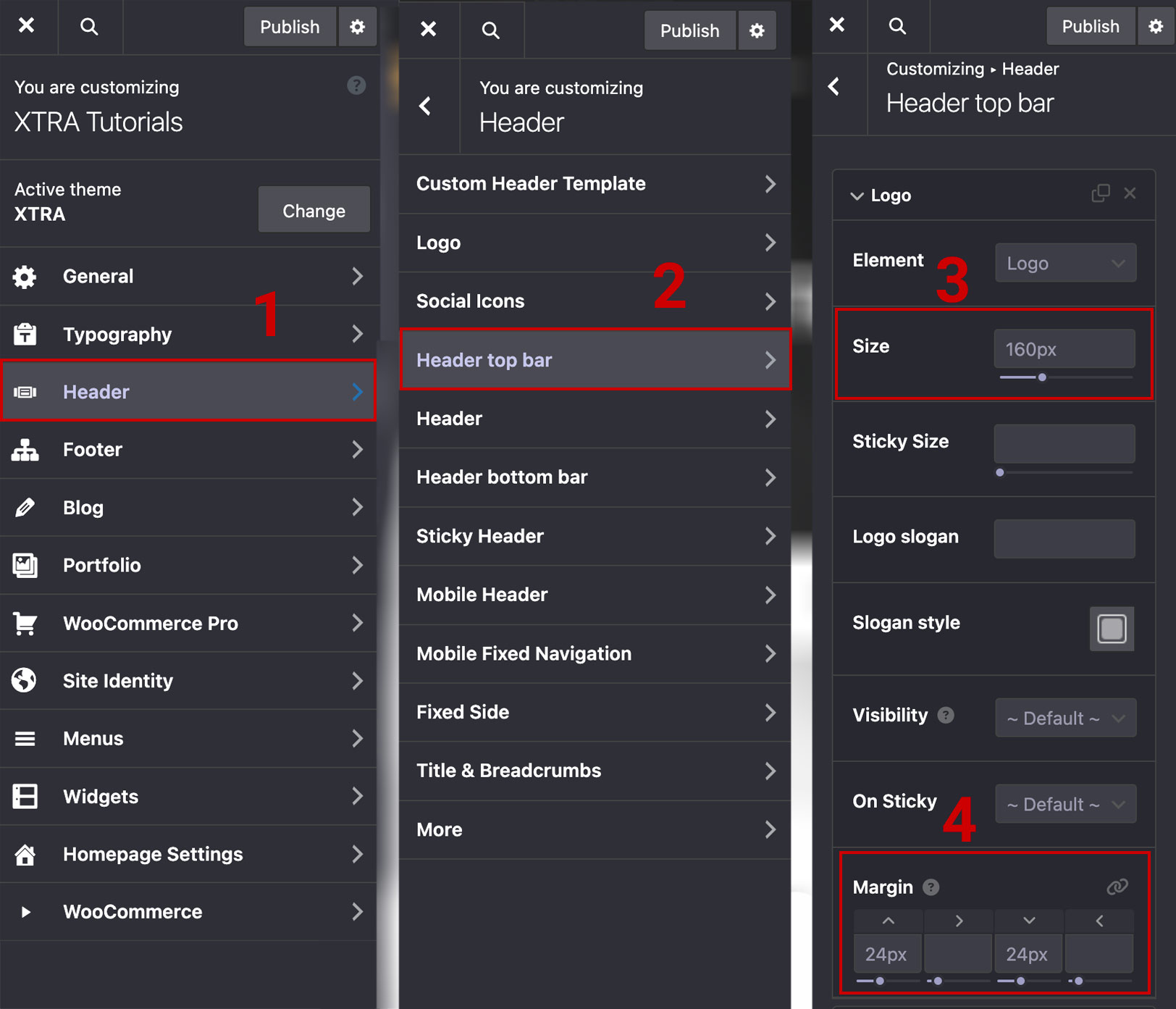1176x1009 pixels.
Task: Open the Slogan style swatch
Action: (1112, 629)
